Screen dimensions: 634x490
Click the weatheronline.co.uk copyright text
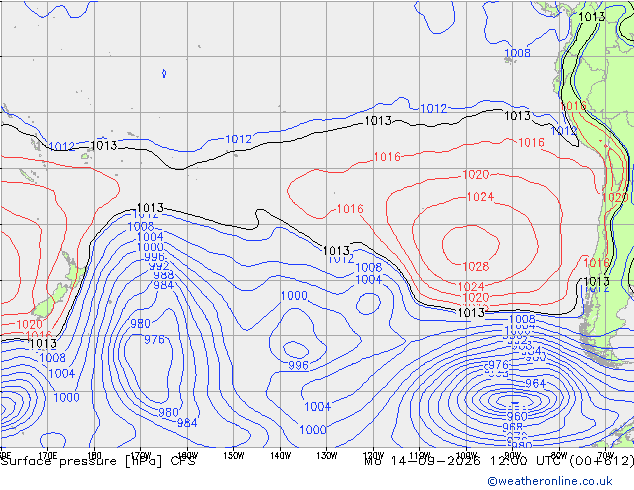(x=550, y=481)
